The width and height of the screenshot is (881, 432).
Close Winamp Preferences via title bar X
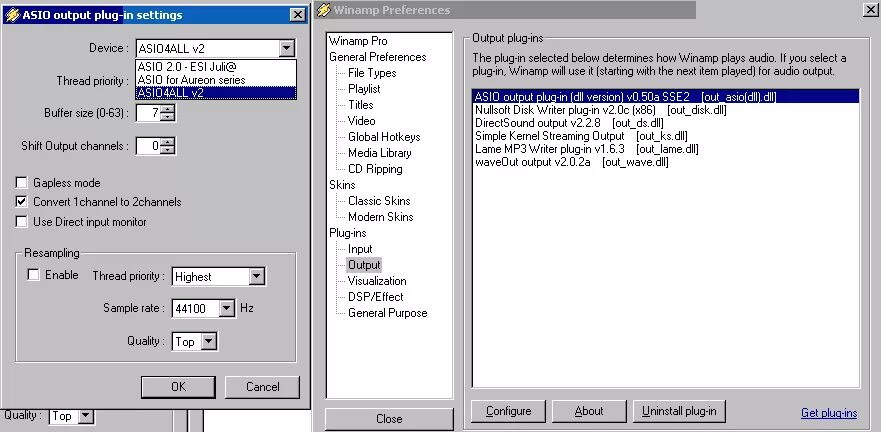[x=871, y=10]
